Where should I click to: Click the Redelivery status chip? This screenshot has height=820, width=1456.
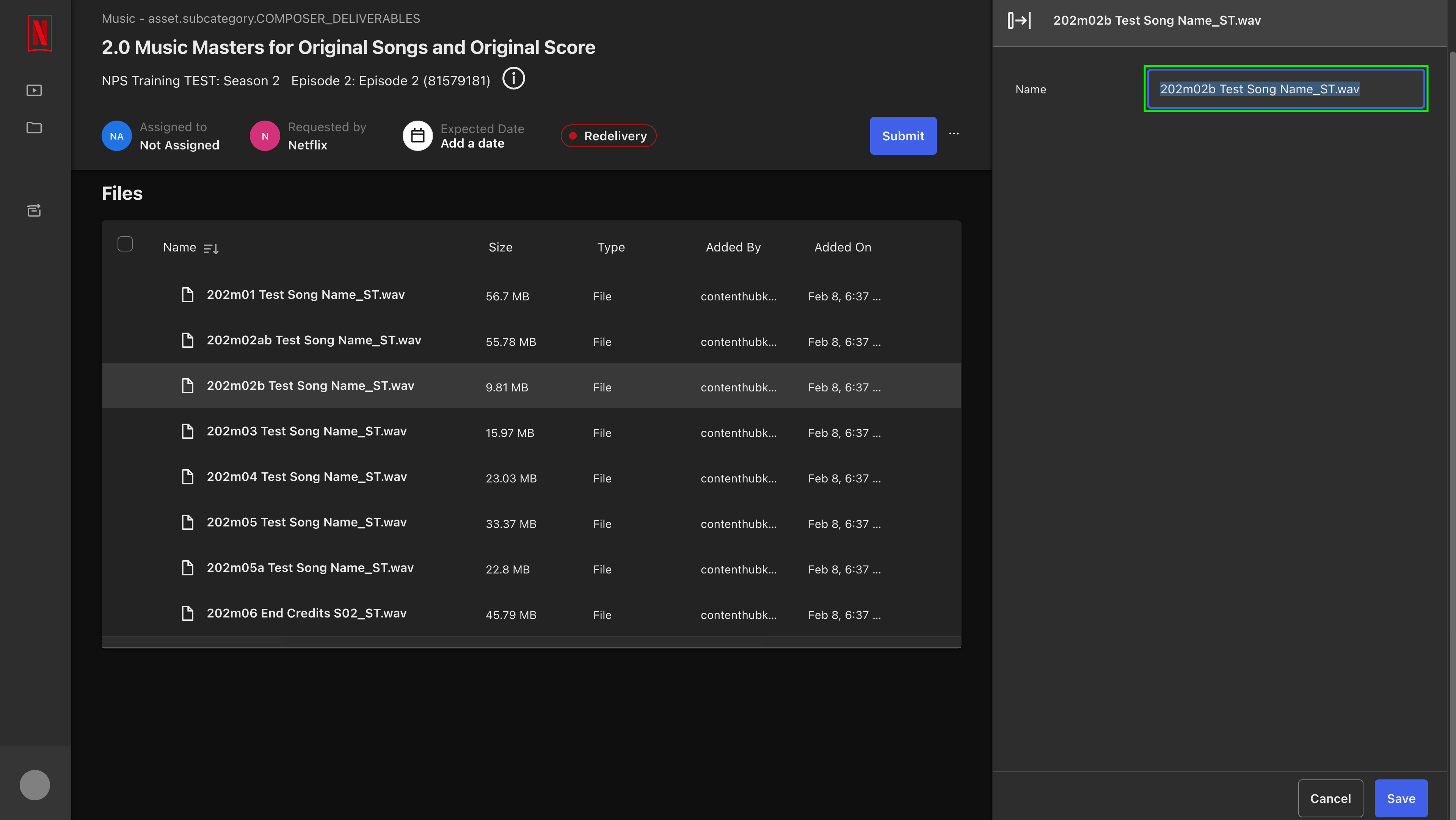coord(608,136)
